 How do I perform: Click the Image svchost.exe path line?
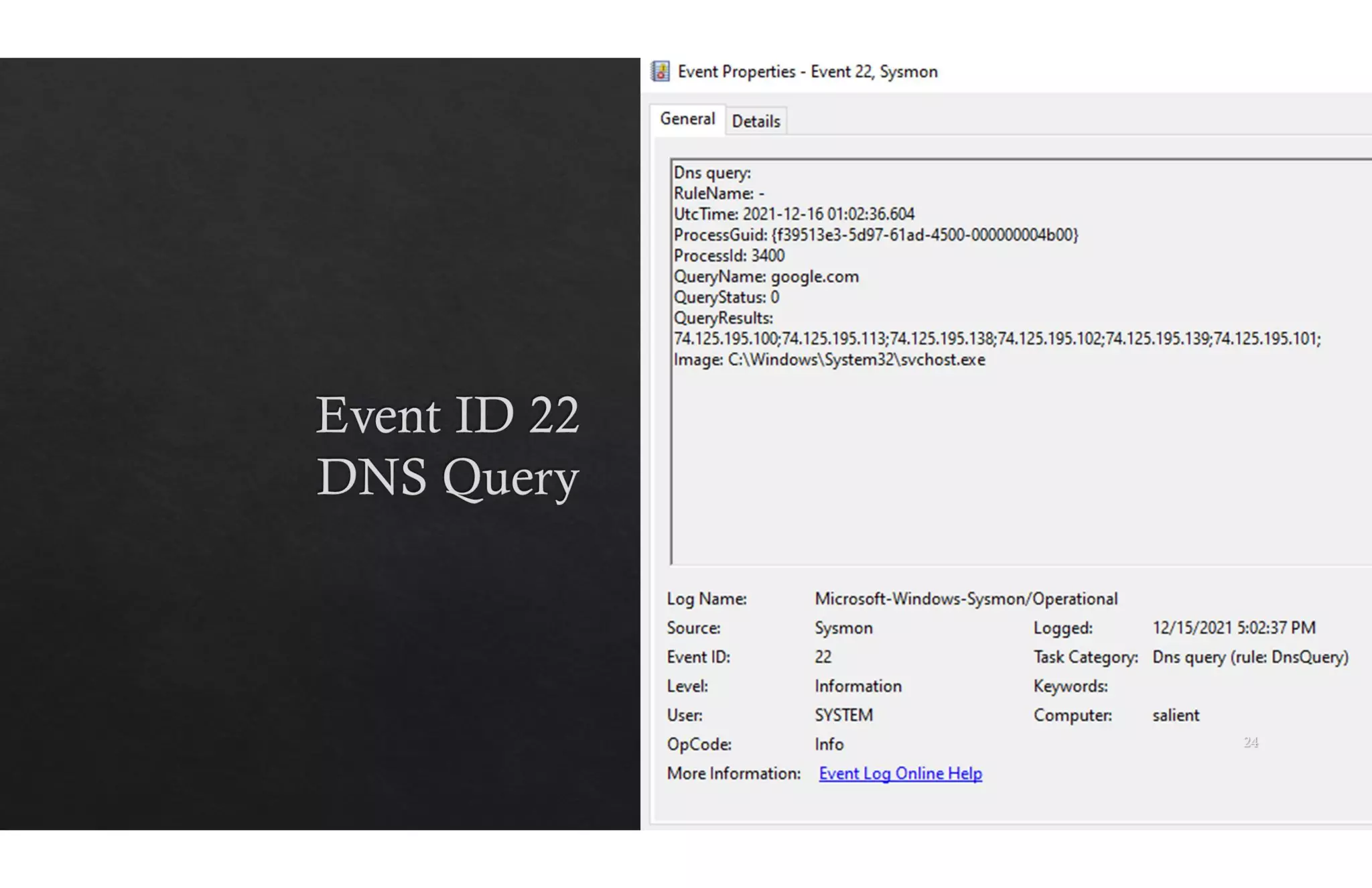click(x=829, y=360)
